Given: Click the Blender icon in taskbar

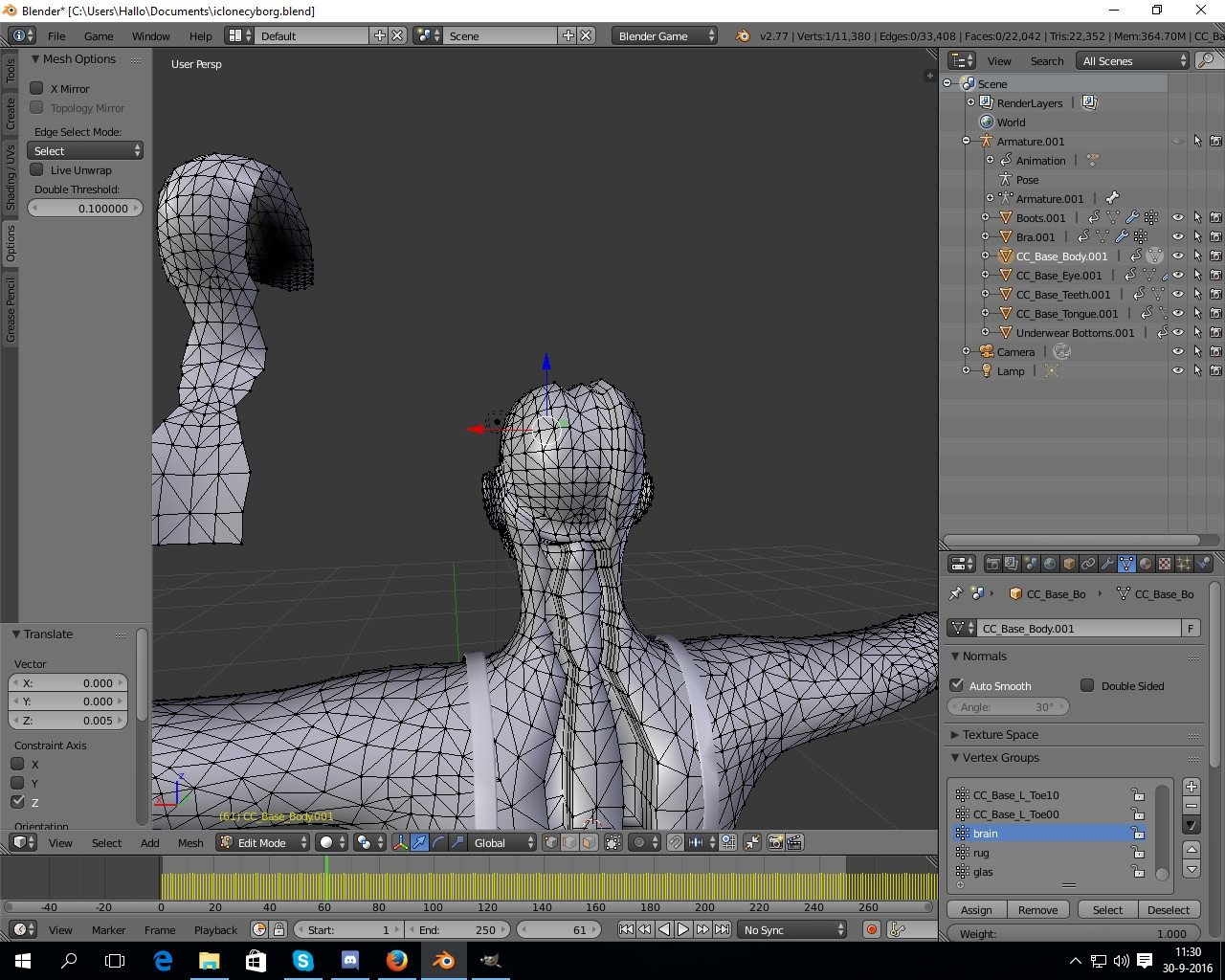Looking at the screenshot, I should [x=443, y=961].
